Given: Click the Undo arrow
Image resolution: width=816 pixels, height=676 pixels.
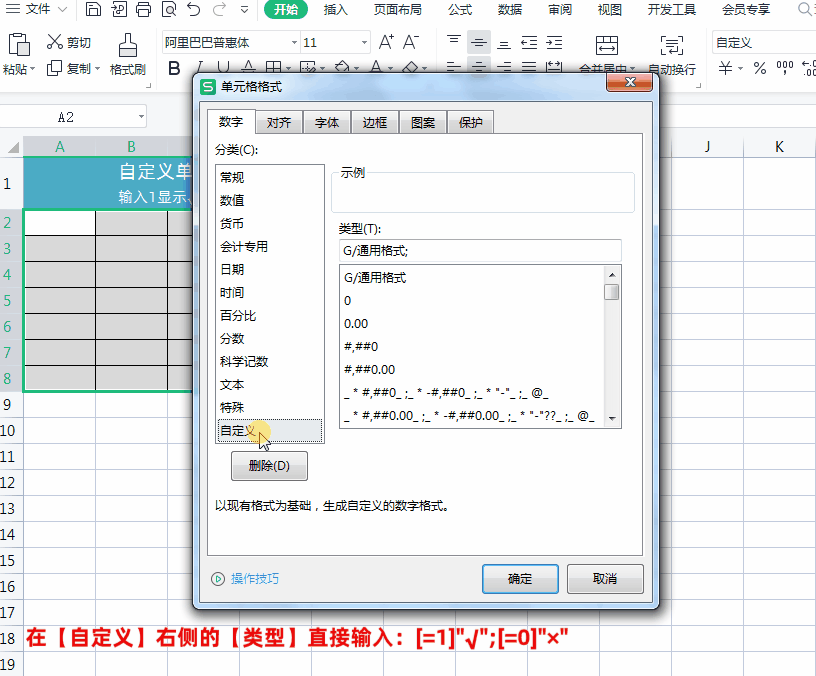Looking at the screenshot, I should pos(194,9).
